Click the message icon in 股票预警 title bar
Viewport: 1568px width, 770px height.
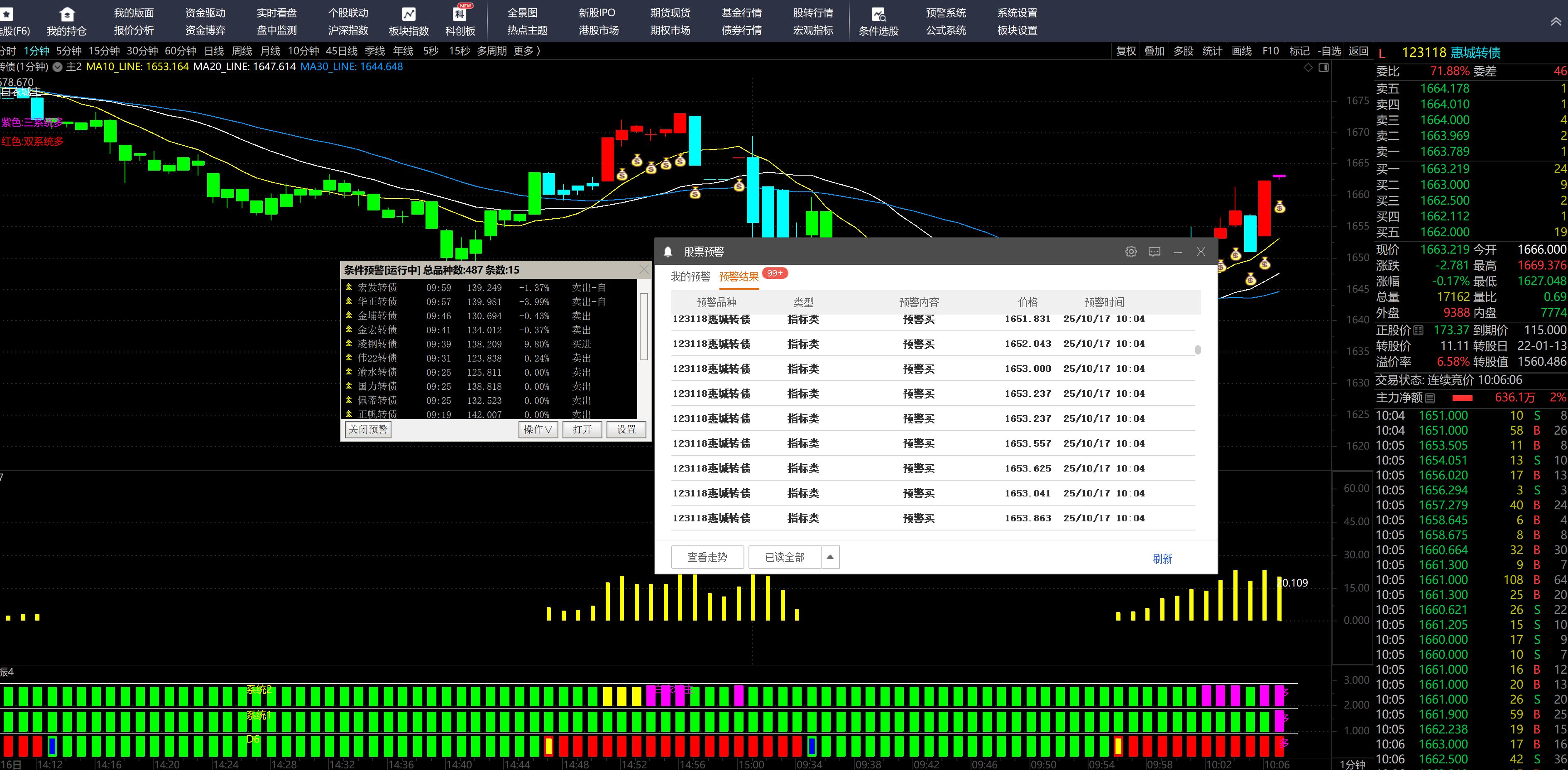(x=1154, y=252)
